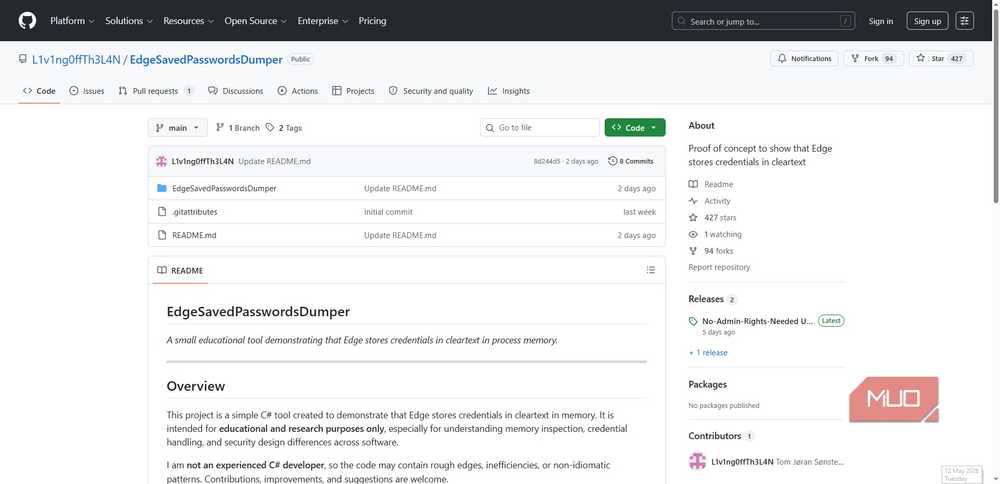The width and height of the screenshot is (1000, 484).
Task: Open the main branch dropdown
Action: (178, 128)
